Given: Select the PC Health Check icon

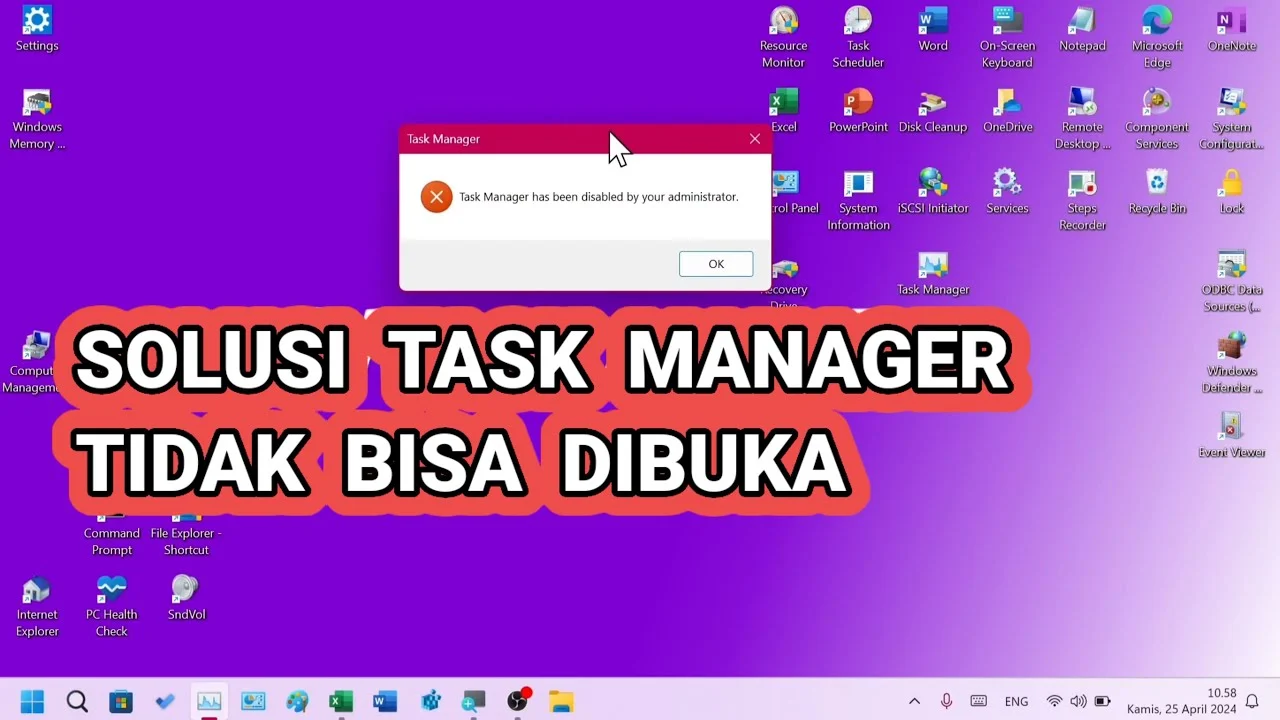Looking at the screenshot, I should 112,606.
